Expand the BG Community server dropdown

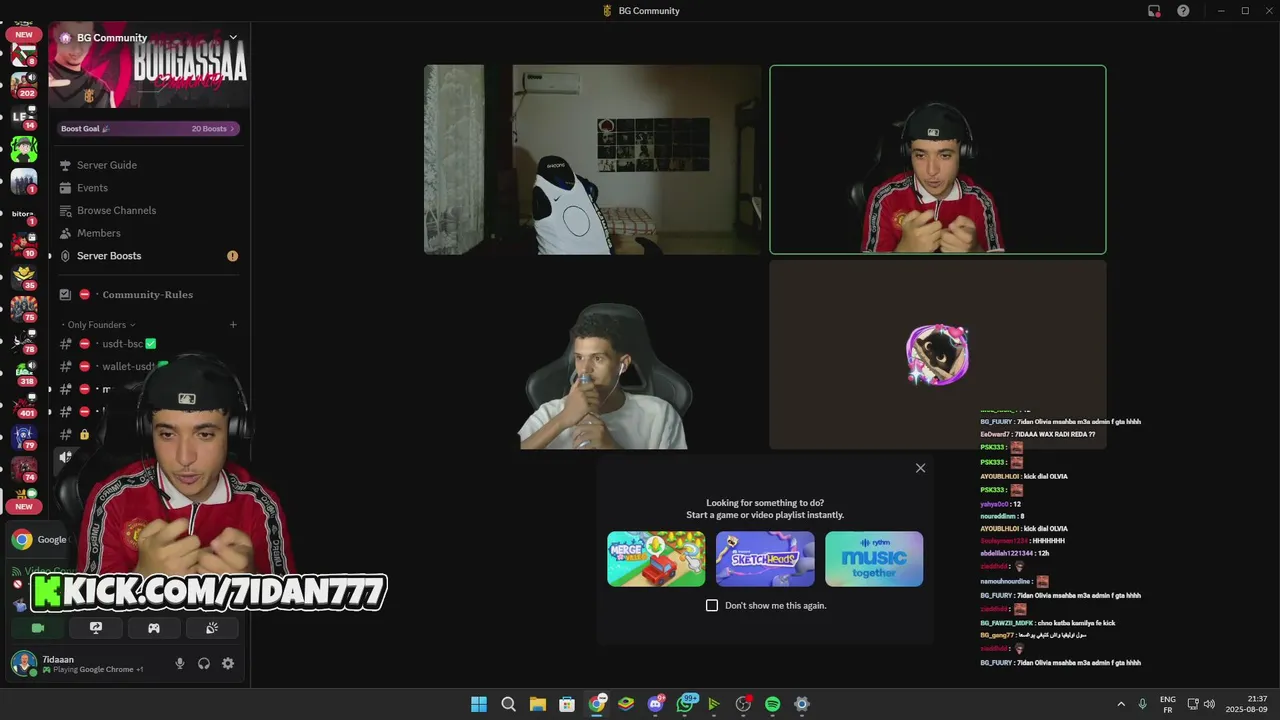pos(233,38)
